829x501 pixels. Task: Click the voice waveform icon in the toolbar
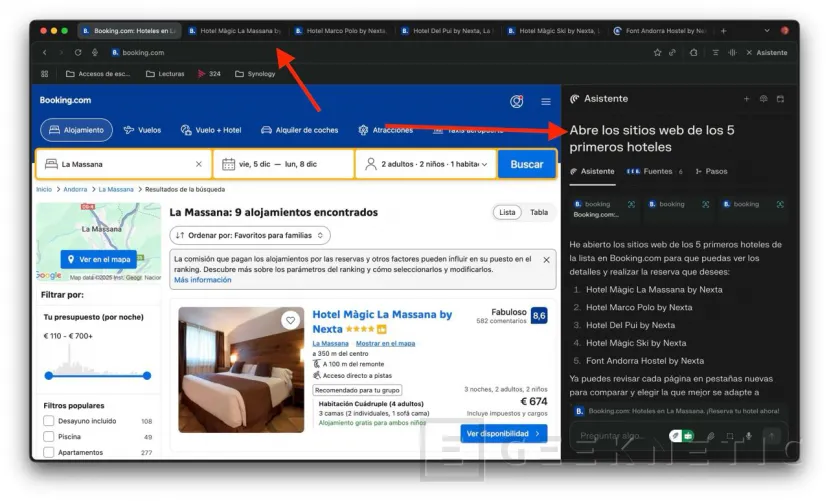click(732, 52)
